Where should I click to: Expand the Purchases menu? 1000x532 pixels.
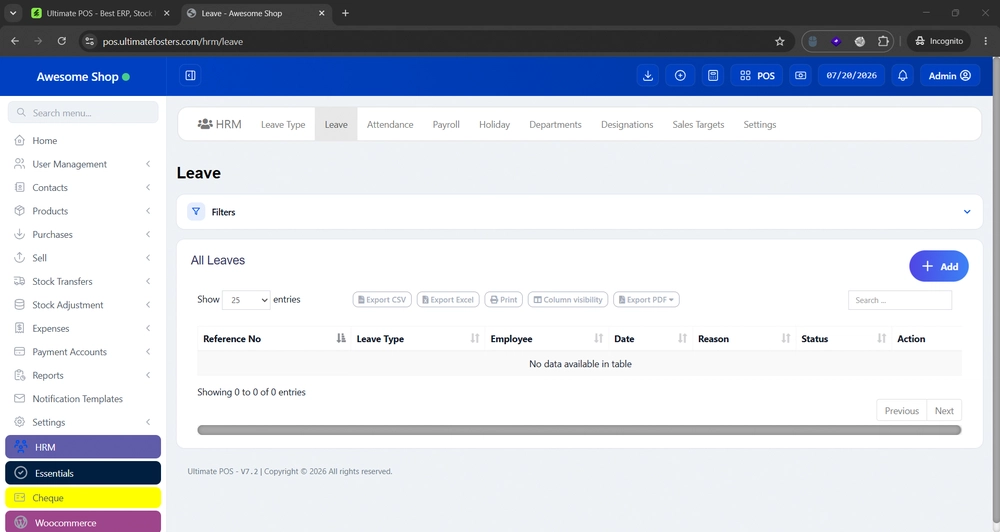coord(83,234)
